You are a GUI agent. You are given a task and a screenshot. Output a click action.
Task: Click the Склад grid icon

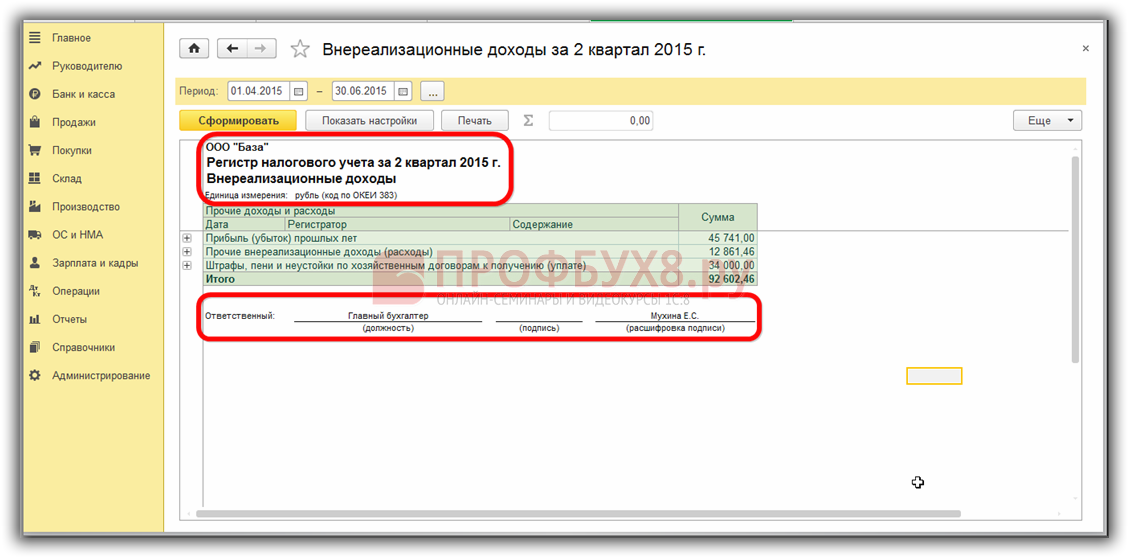[x=34, y=178]
